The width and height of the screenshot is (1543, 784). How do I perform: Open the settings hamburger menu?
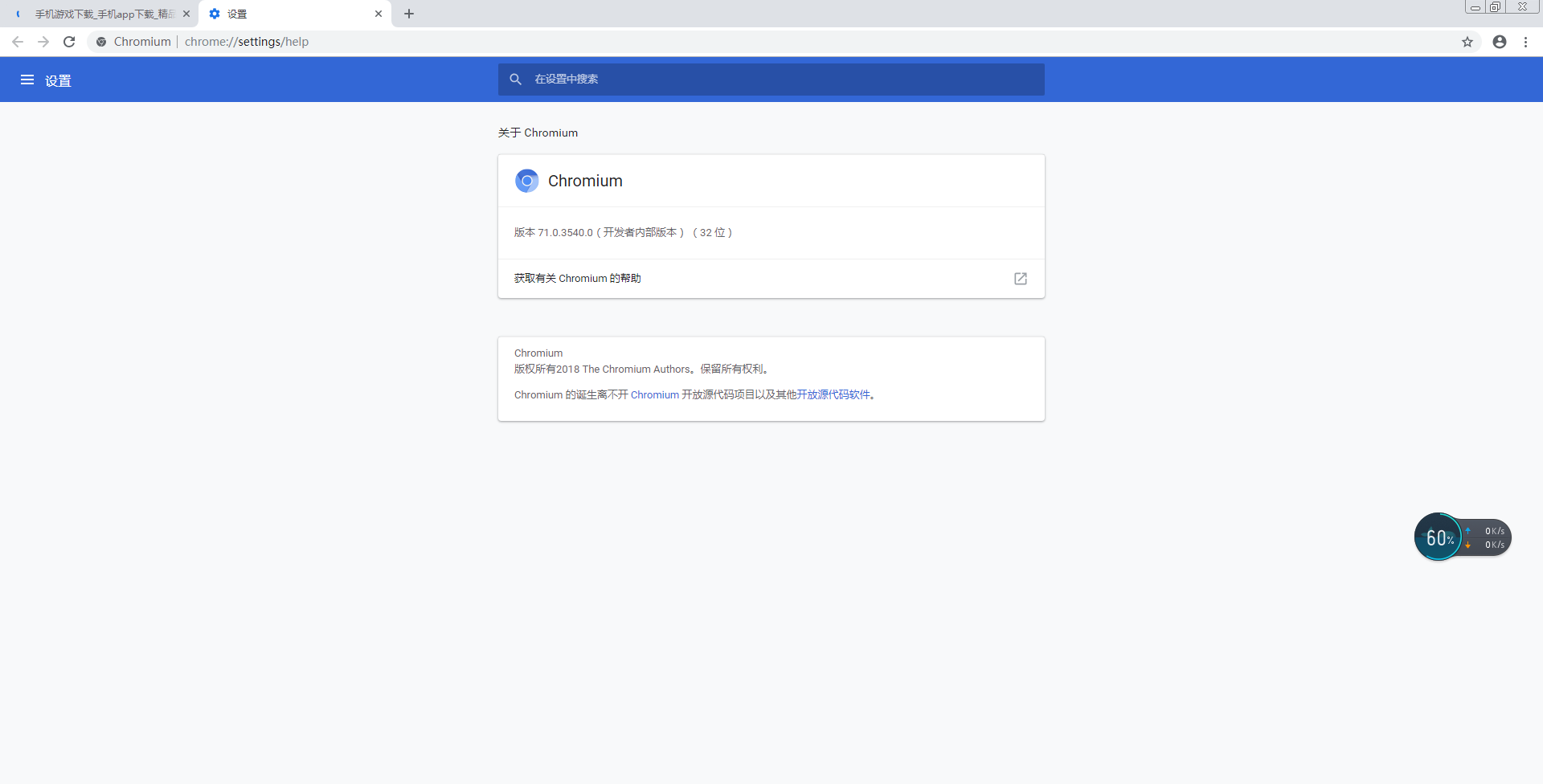tap(27, 80)
